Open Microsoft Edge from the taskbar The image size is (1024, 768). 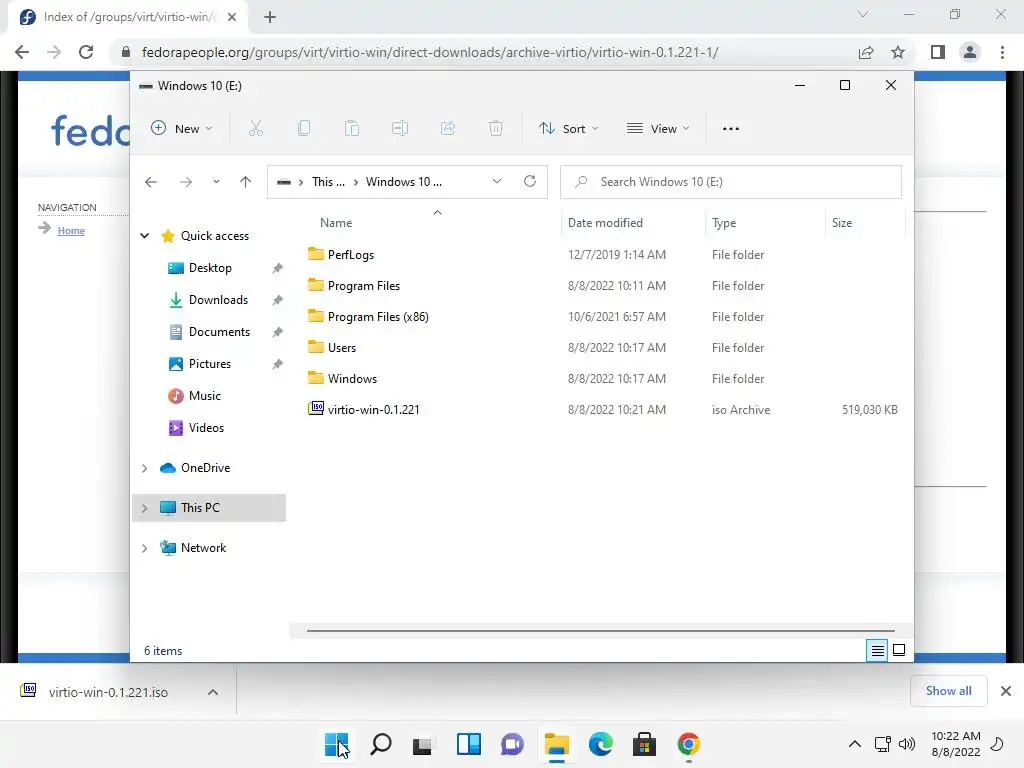(x=601, y=744)
